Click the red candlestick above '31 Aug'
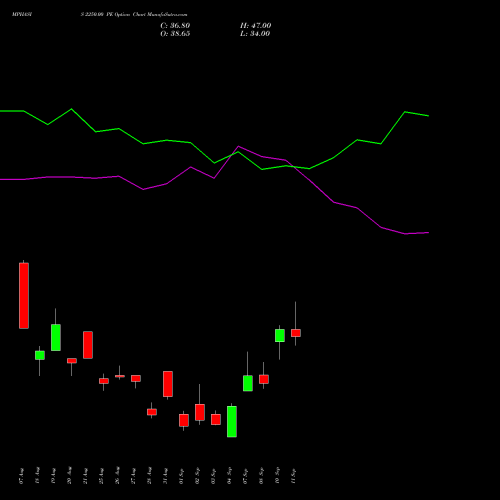This screenshot has width=500, height=500. (x=168, y=384)
